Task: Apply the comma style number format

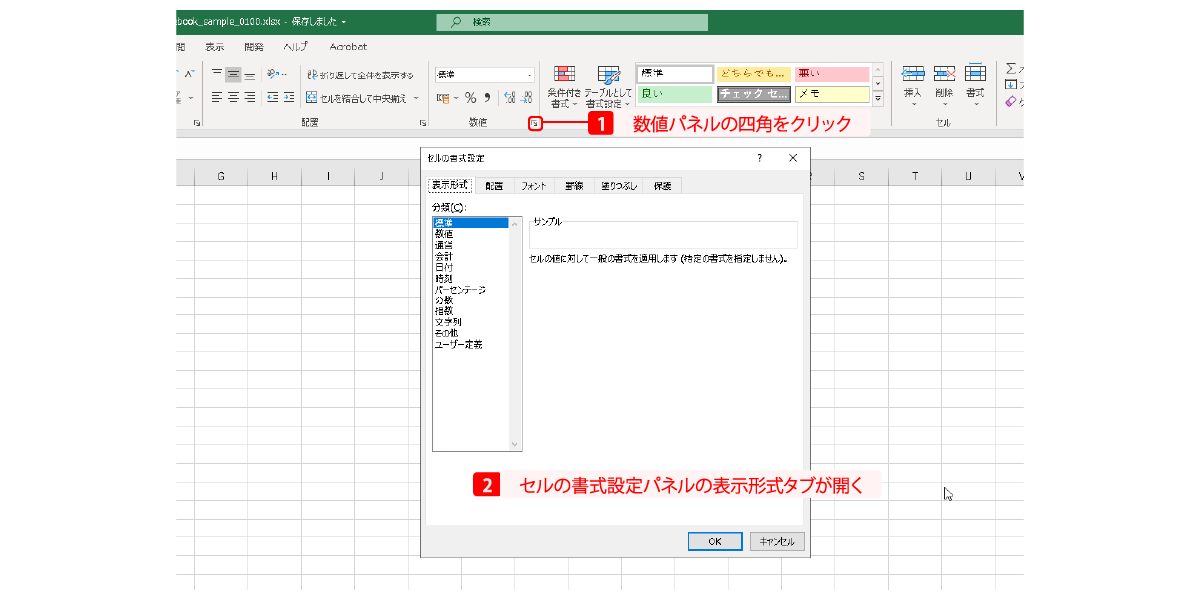Action: [488, 98]
